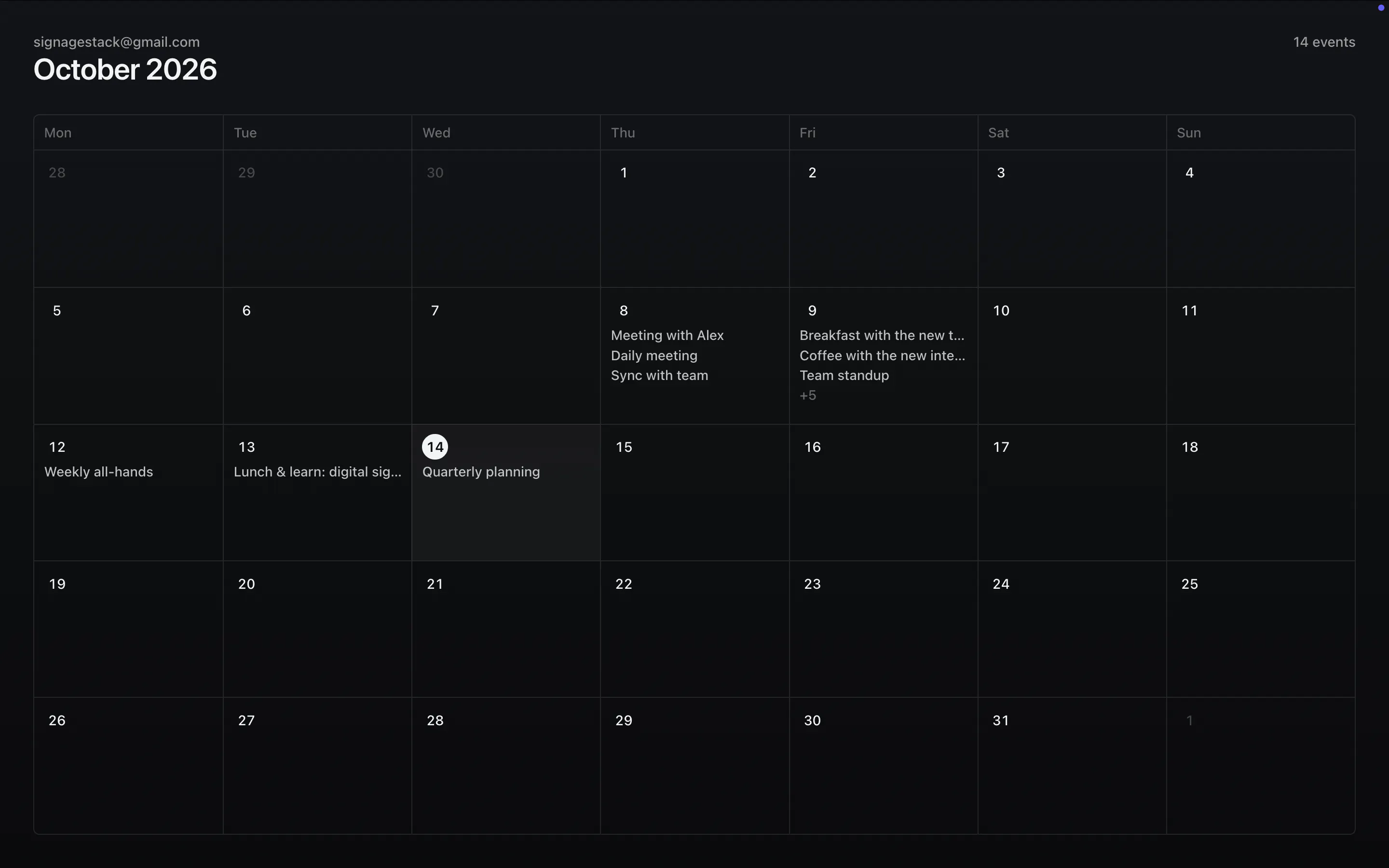This screenshot has height=868, width=1389.
Task: Open the 'Coffee with the new inte...' event
Action: click(882, 355)
